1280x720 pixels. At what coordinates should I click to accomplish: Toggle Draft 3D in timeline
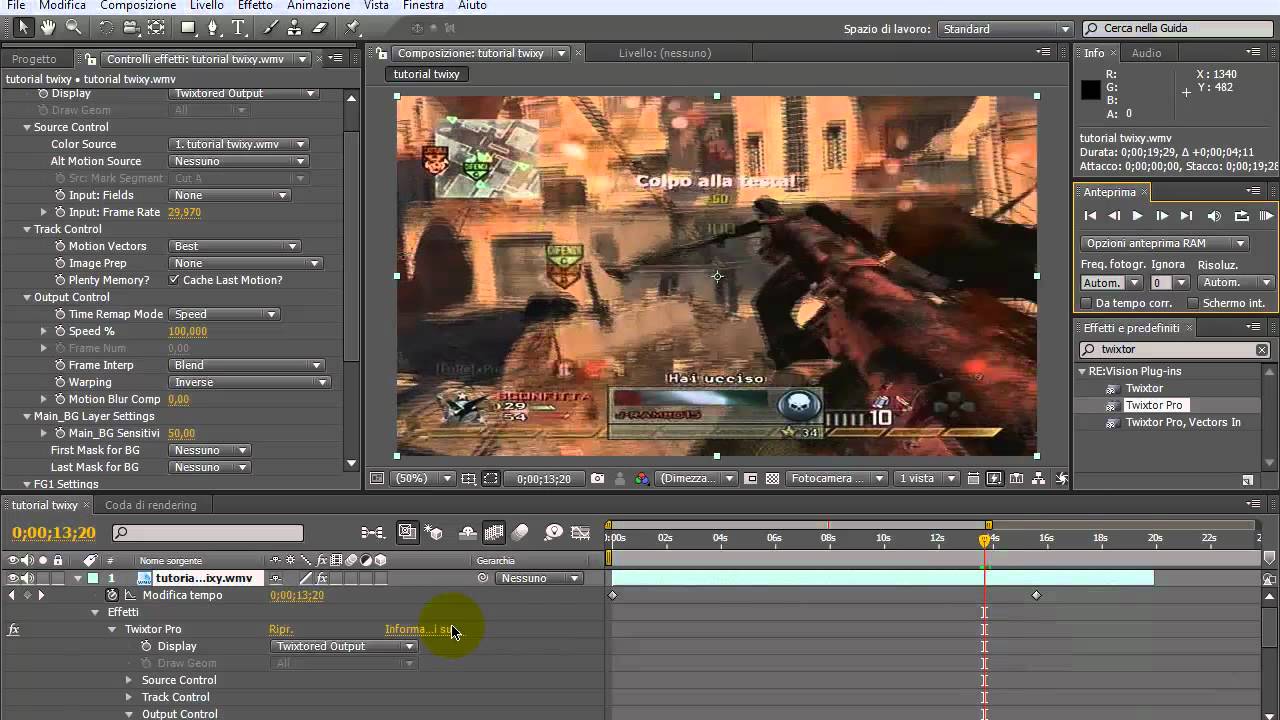(434, 533)
